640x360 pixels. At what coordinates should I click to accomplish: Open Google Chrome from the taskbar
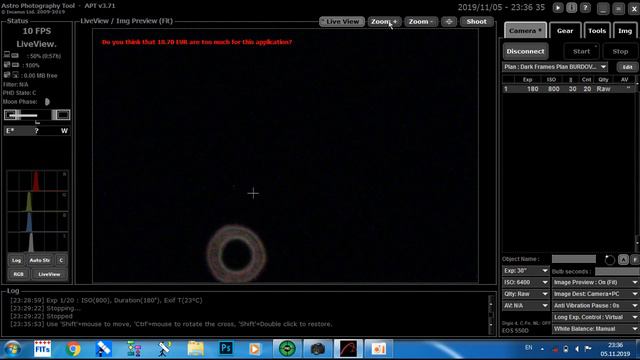coord(73,349)
